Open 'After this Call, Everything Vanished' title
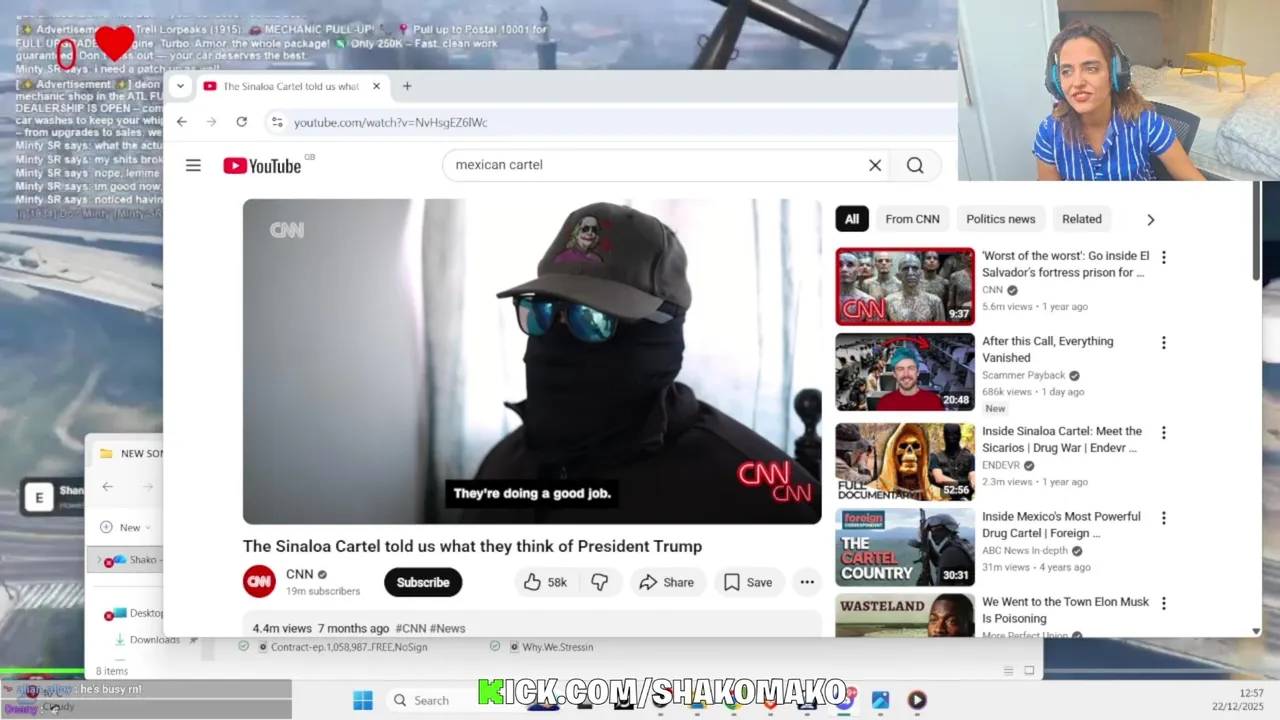The height and width of the screenshot is (720, 1280). [x=1047, y=349]
